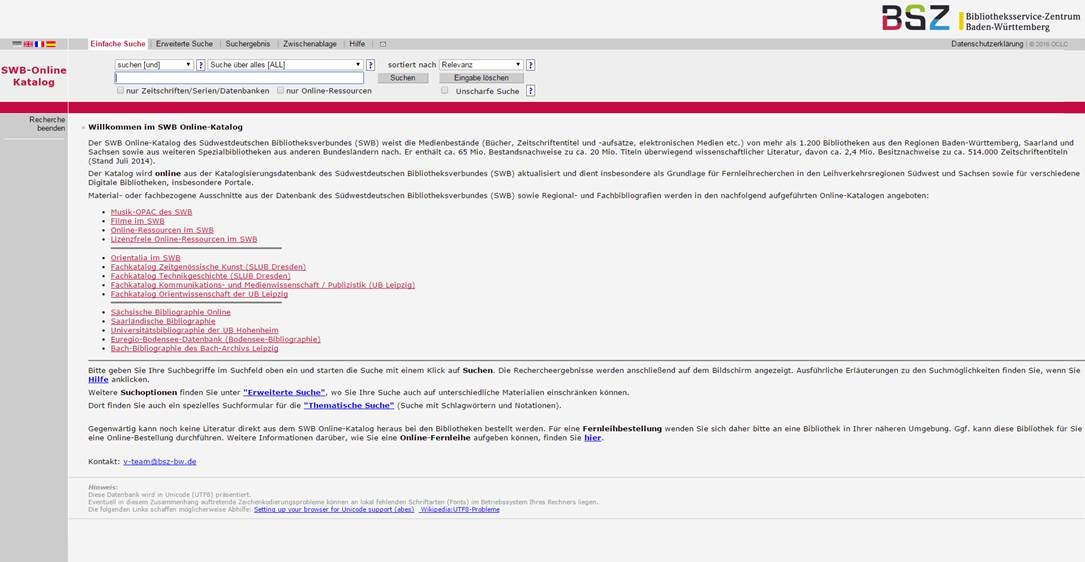Screen dimensions: 1085x562
Task: Click the 'Suchen' button
Action: (403, 78)
